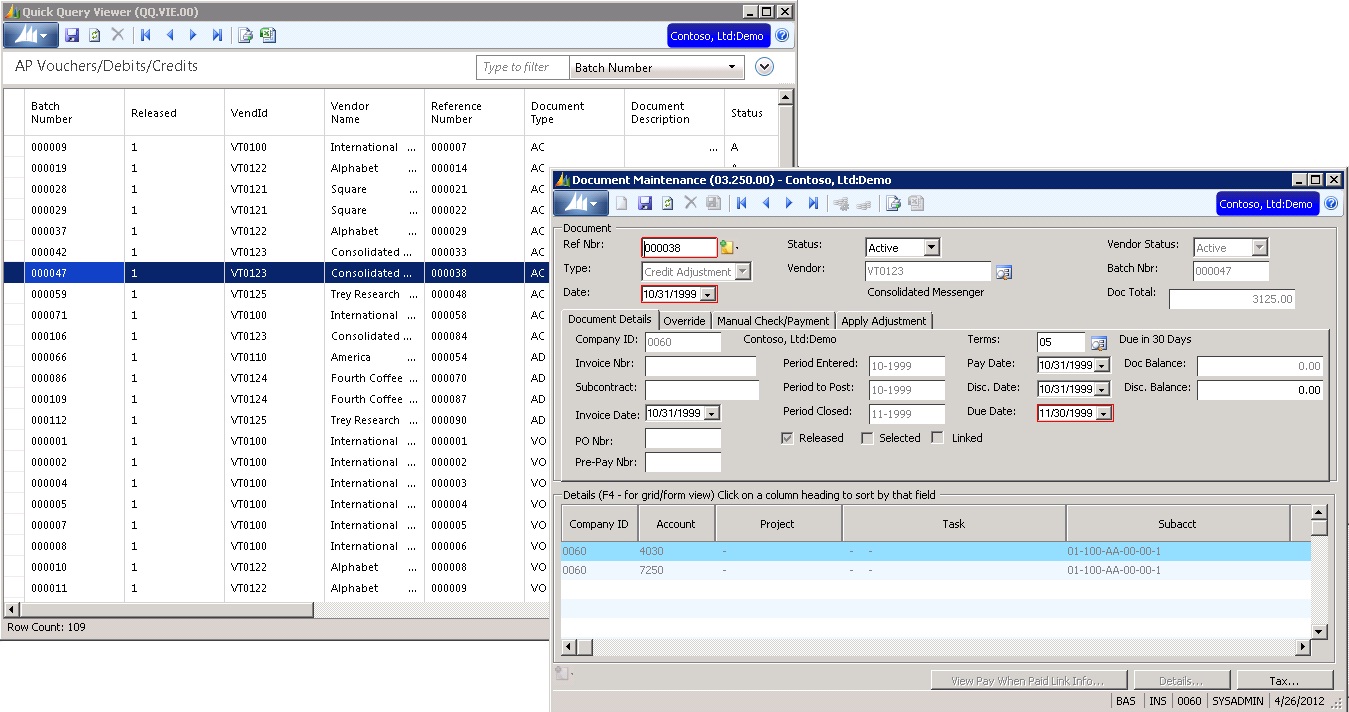1349x712 pixels.
Task: Click up arrow of Quick Query vertical scrollbar
Action: (785, 97)
